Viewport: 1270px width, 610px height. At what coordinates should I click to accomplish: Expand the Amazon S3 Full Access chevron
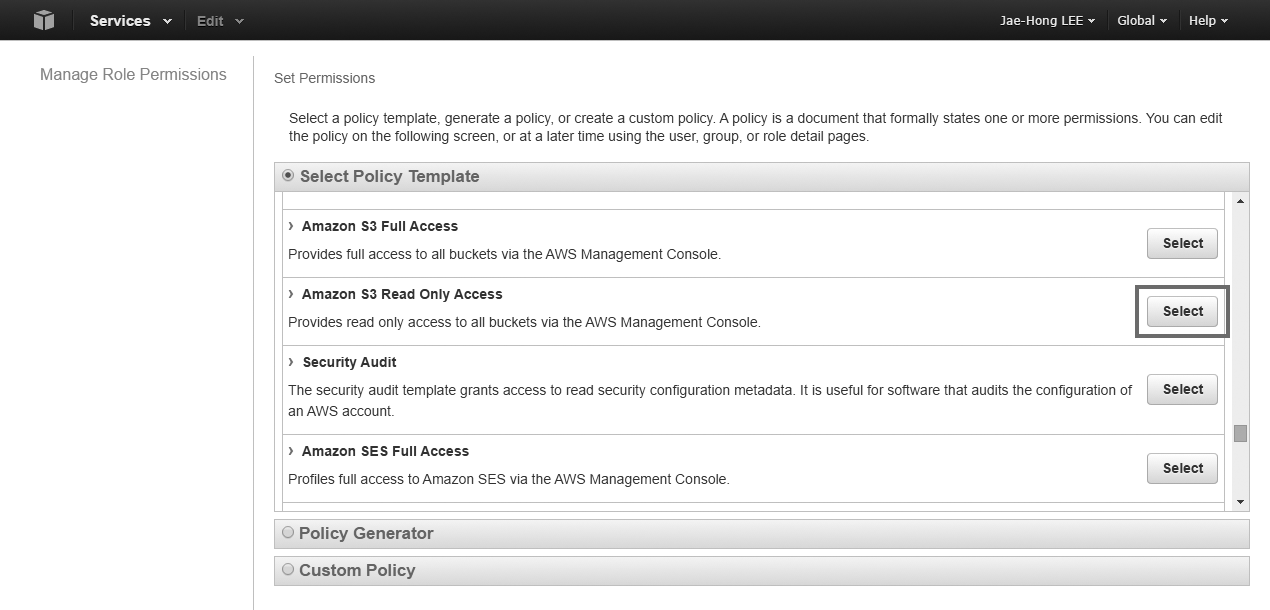(291, 226)
